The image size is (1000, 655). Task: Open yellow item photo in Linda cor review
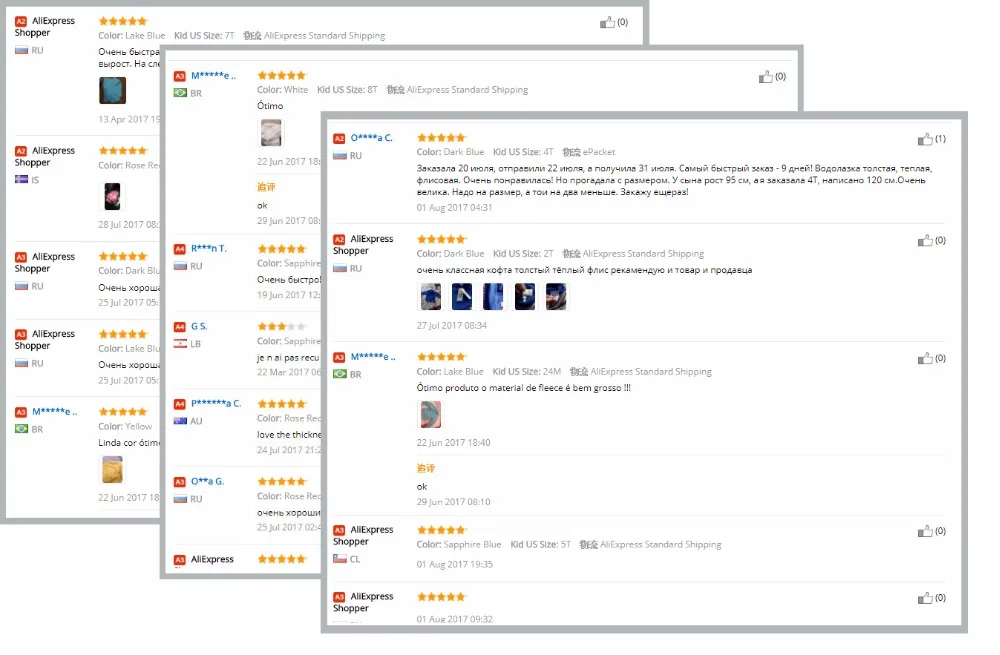112,469
